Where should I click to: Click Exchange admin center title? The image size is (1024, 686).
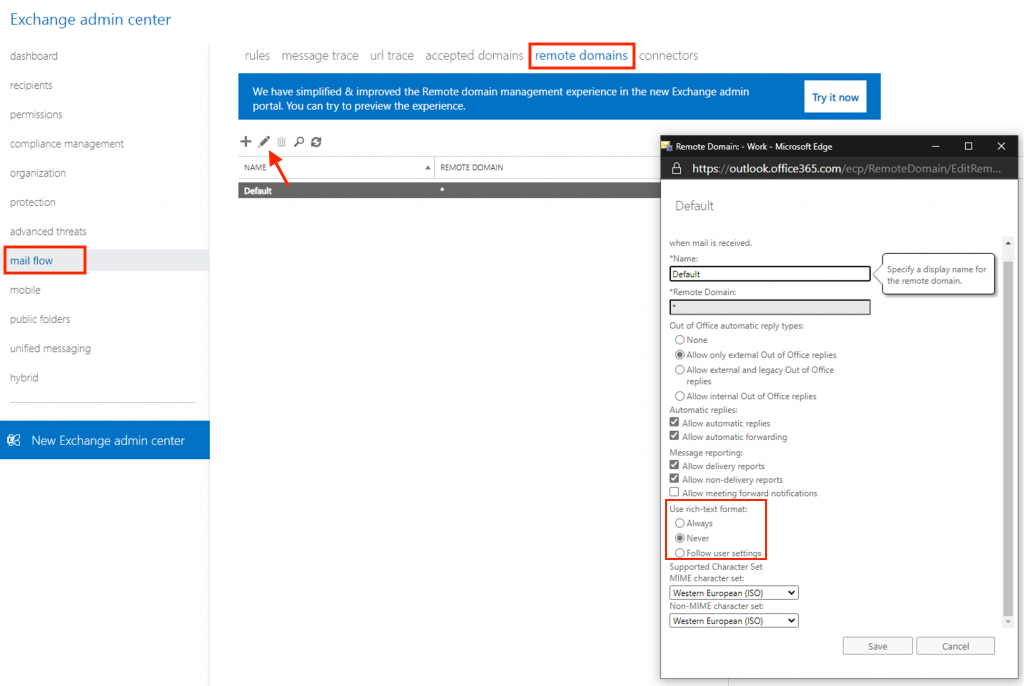pyautogui.click(x=90, y=20)
